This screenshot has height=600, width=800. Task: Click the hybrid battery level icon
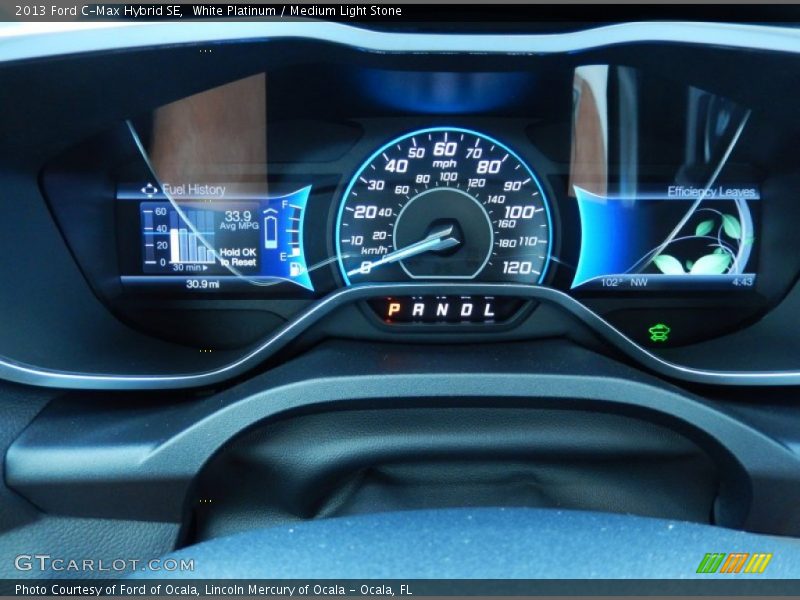click(270, 231)
